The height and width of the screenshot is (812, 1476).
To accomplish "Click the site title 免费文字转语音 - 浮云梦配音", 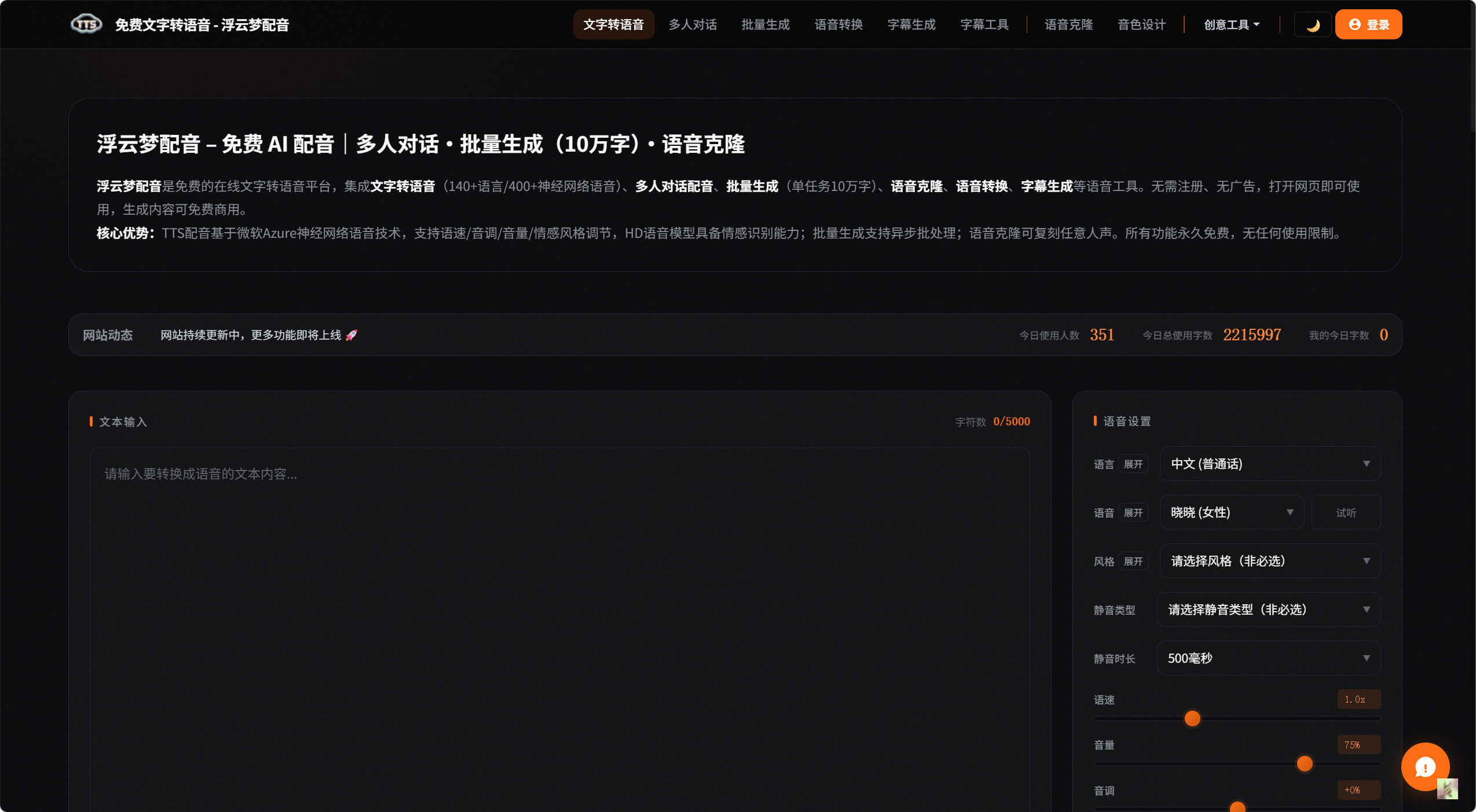I will coord(202,25).
